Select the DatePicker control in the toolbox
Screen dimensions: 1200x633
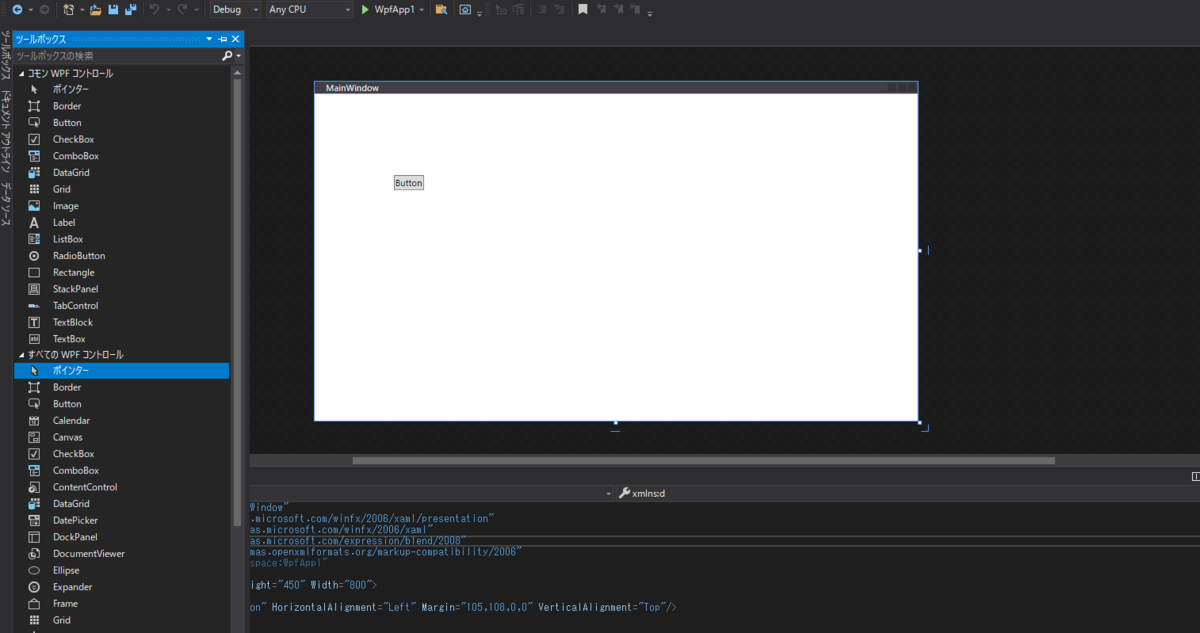click(x=122, y=520)
